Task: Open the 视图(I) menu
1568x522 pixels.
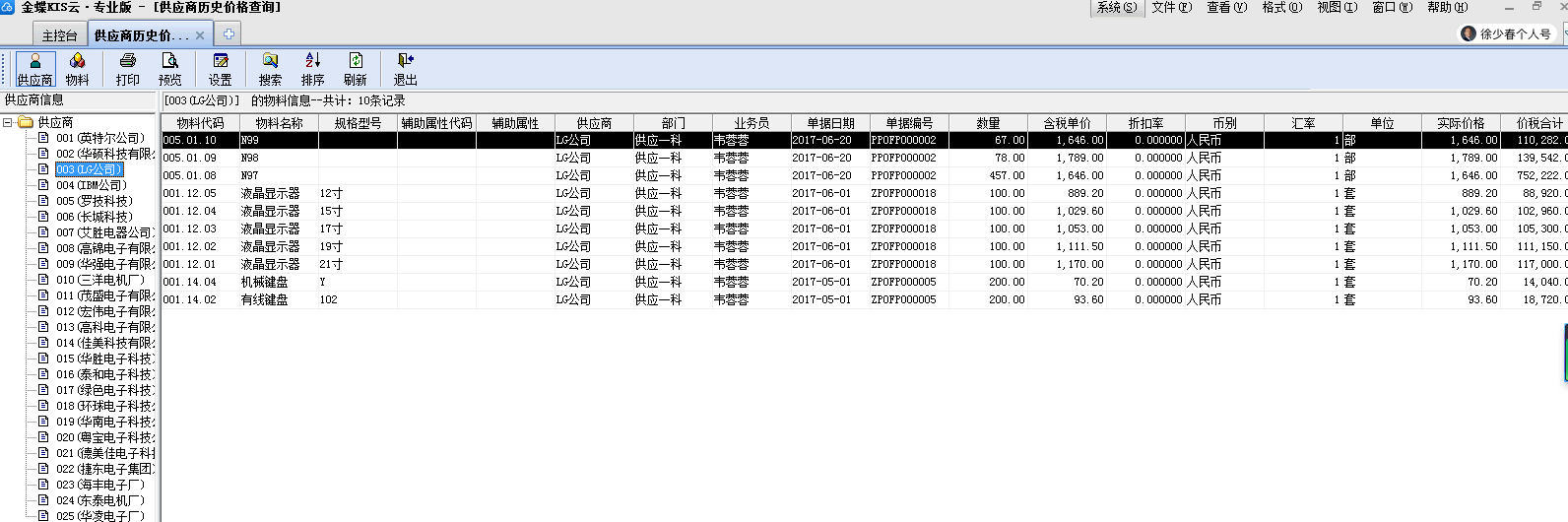Action: point(1337,8)
